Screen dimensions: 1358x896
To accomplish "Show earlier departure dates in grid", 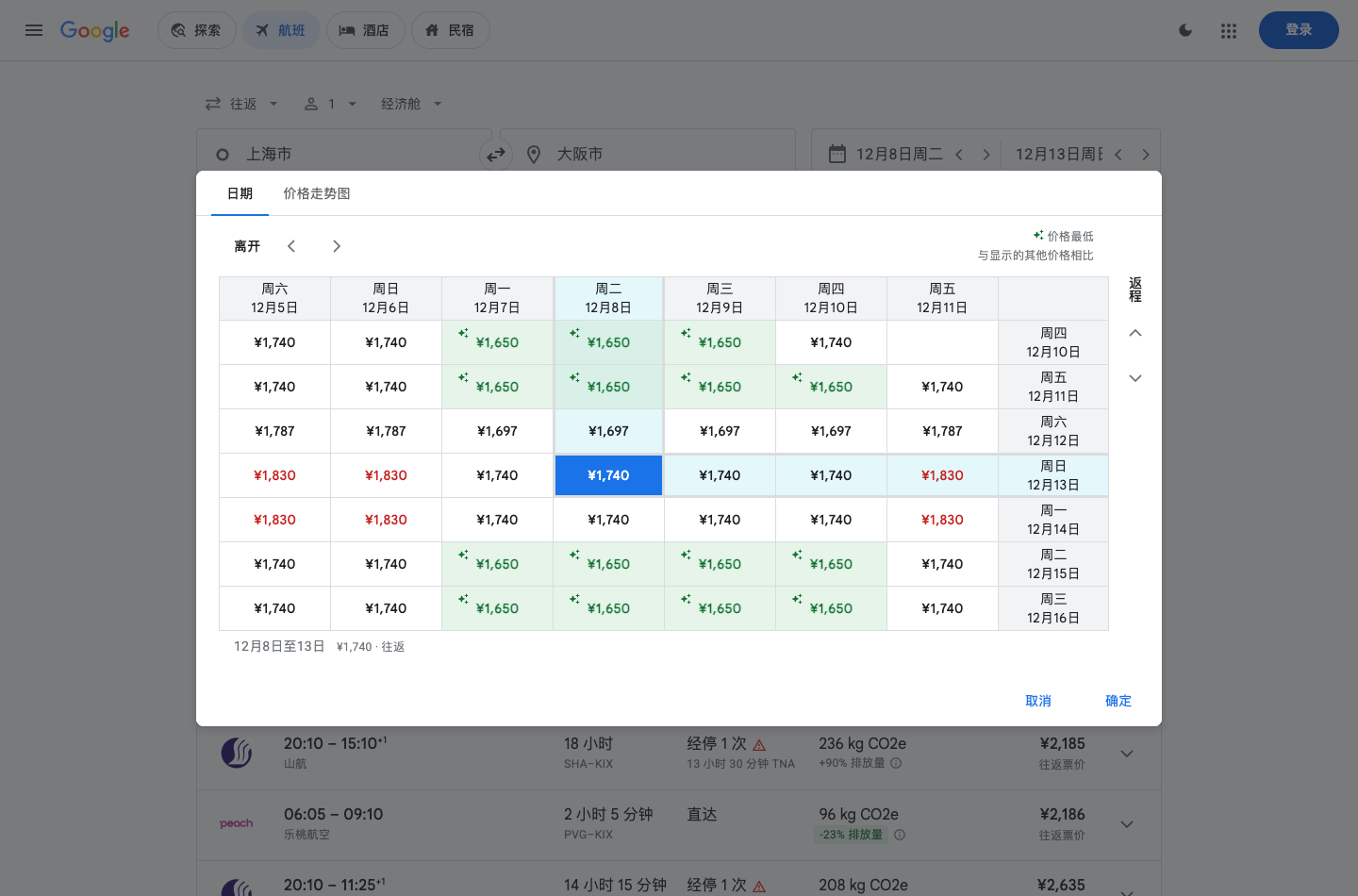I will 291,246.
